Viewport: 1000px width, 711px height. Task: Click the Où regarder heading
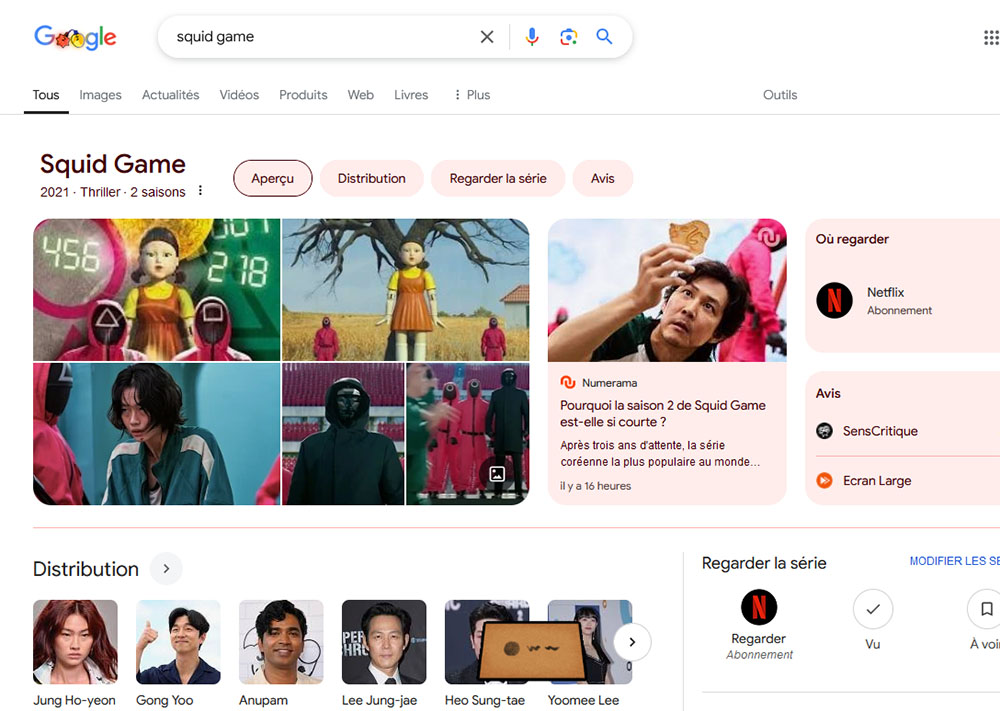point(852,239)
